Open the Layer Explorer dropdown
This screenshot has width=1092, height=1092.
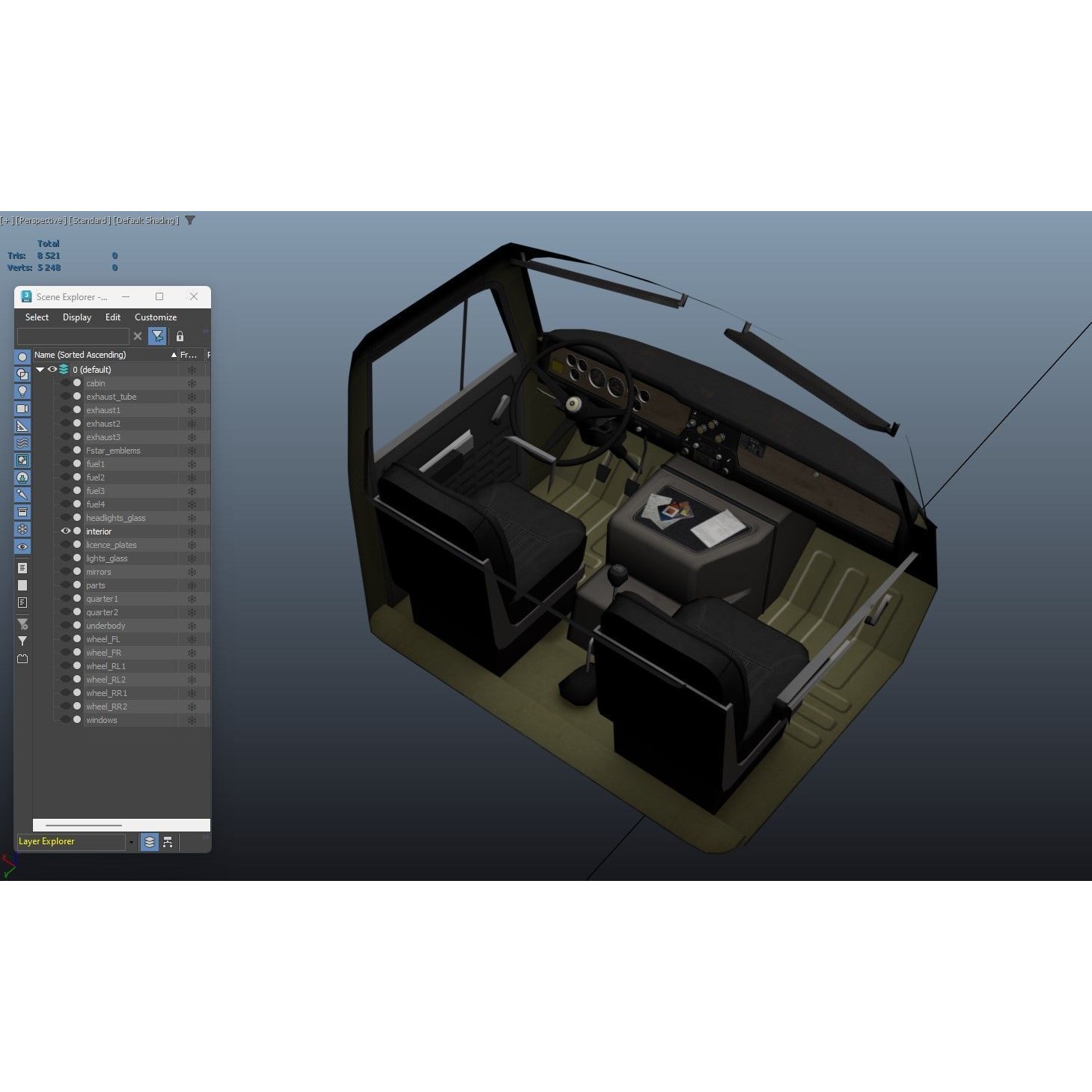131,841
